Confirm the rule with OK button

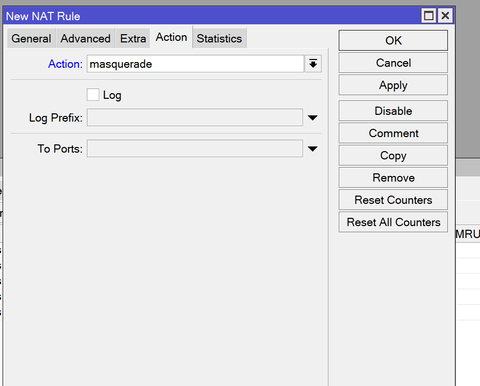(393, 41)
